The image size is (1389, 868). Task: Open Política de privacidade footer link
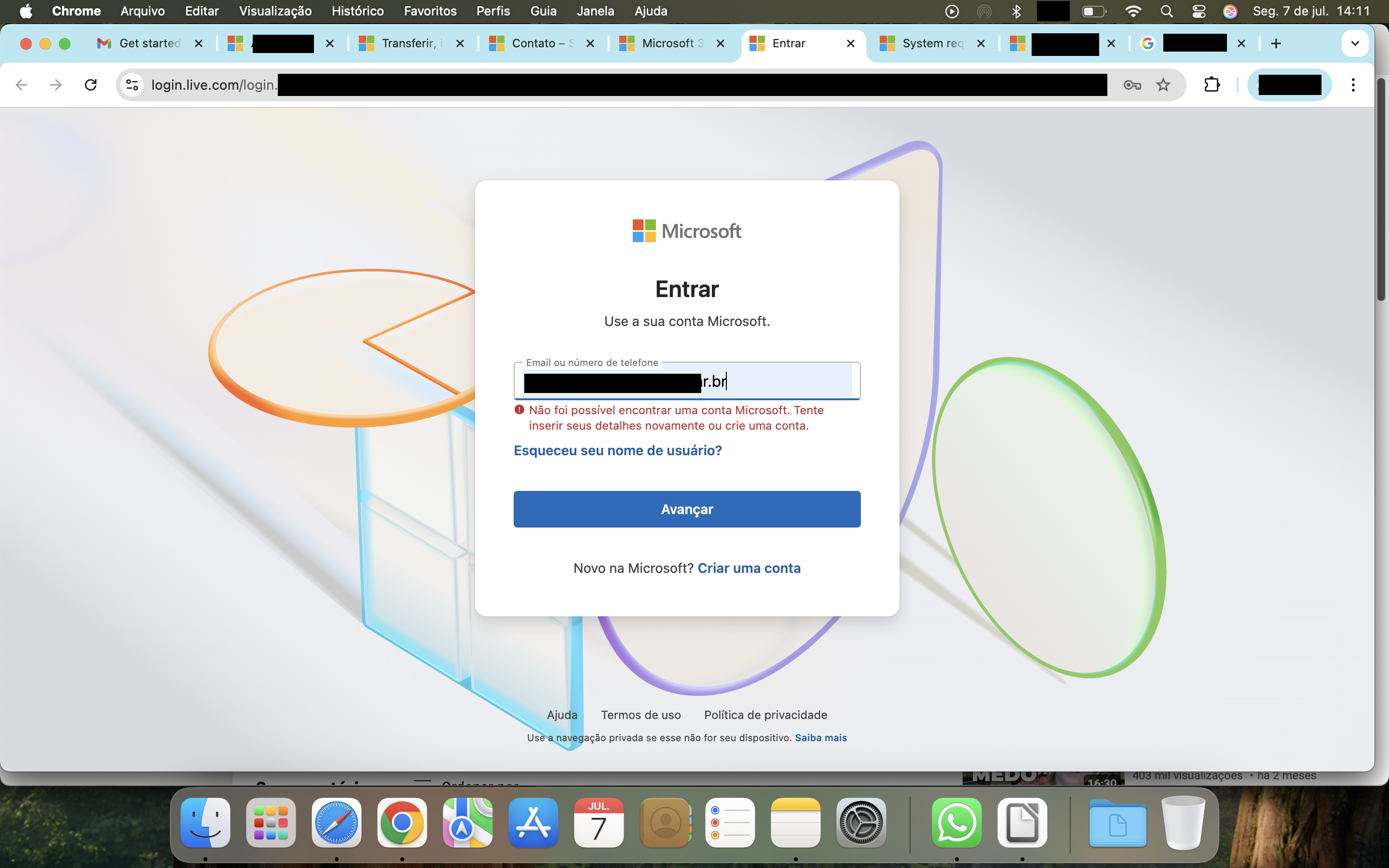point(766,715)
